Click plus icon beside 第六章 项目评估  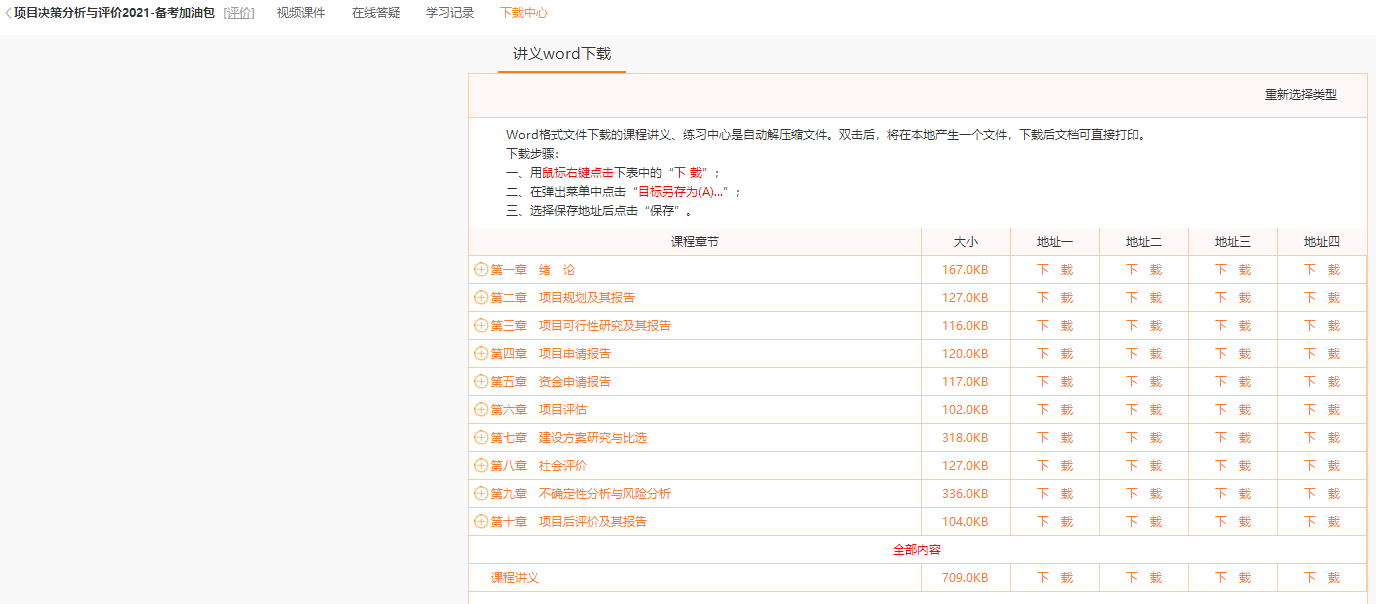(x=481, y=410)
